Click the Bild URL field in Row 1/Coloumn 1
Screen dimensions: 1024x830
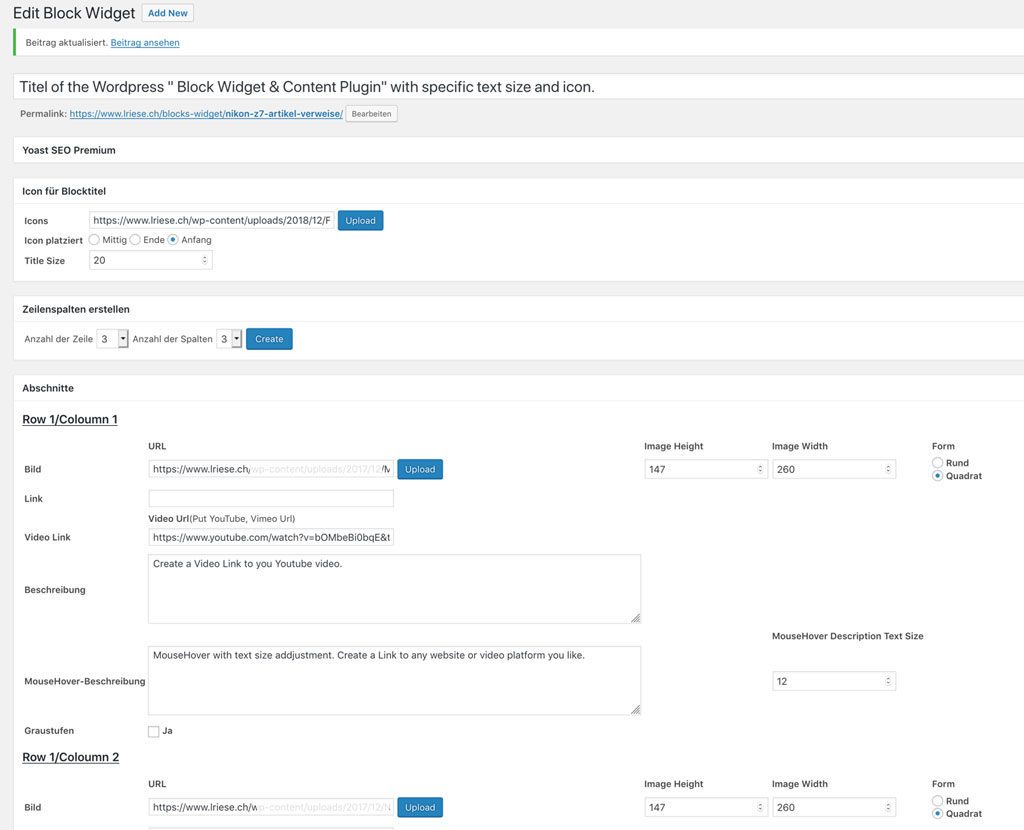271,469
